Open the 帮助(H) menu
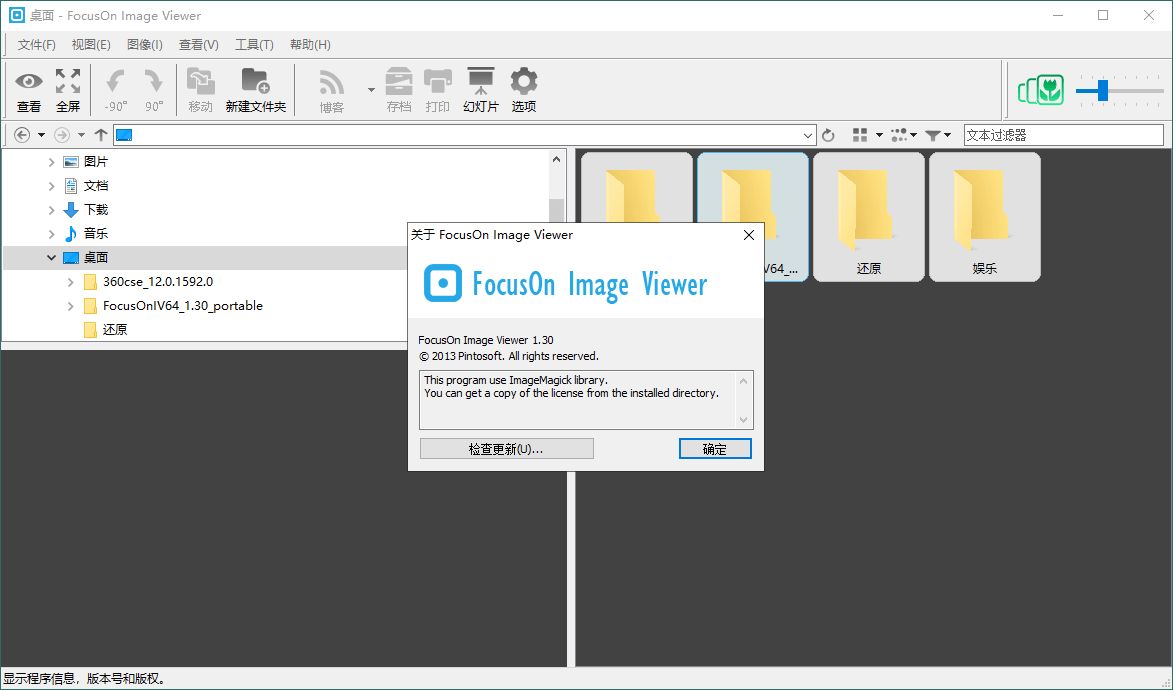 310,45
